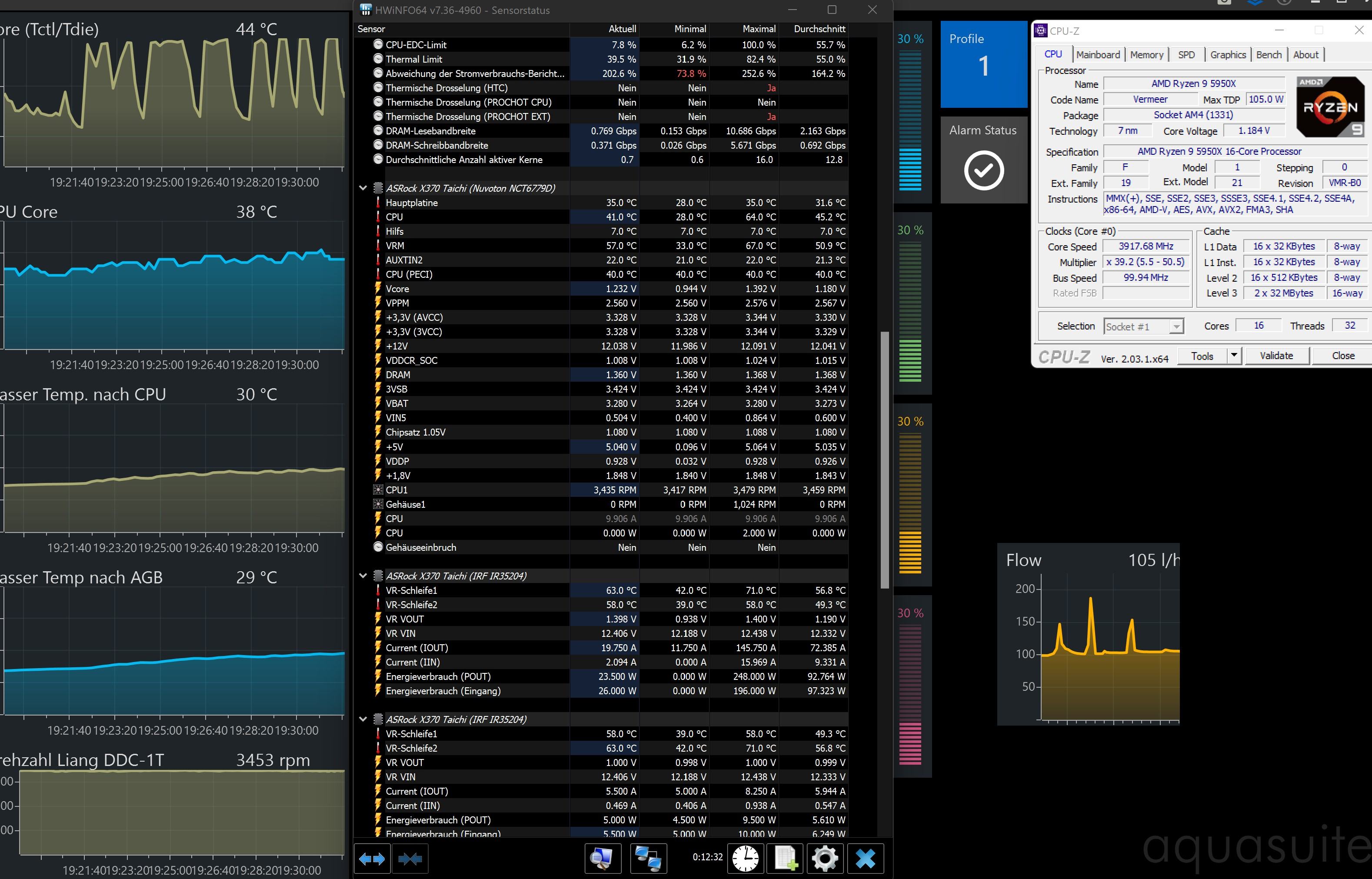Click the networked computers icon in HWiNFO toolbar
This screenshot has height=879, width=1372.
click(648, 859)
